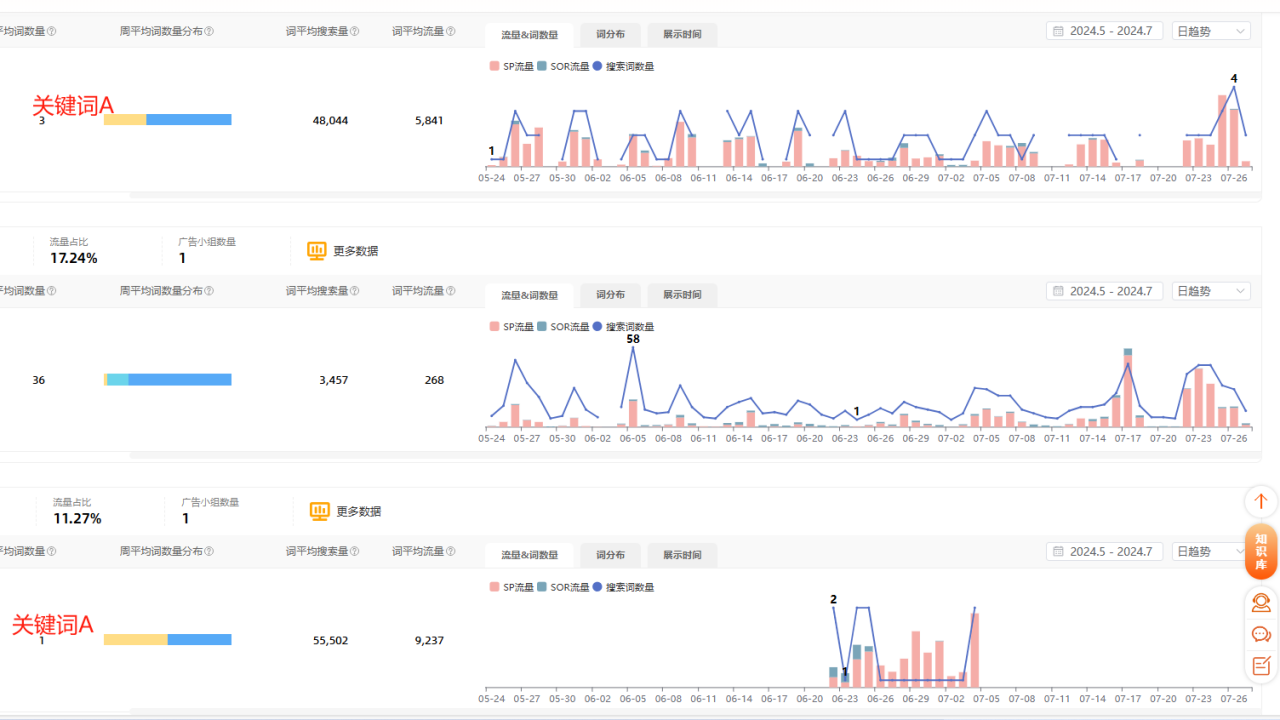Click the chat bubbles icon
The height and width of the screenshot is (720, 1280).
tap(1261, 634)
